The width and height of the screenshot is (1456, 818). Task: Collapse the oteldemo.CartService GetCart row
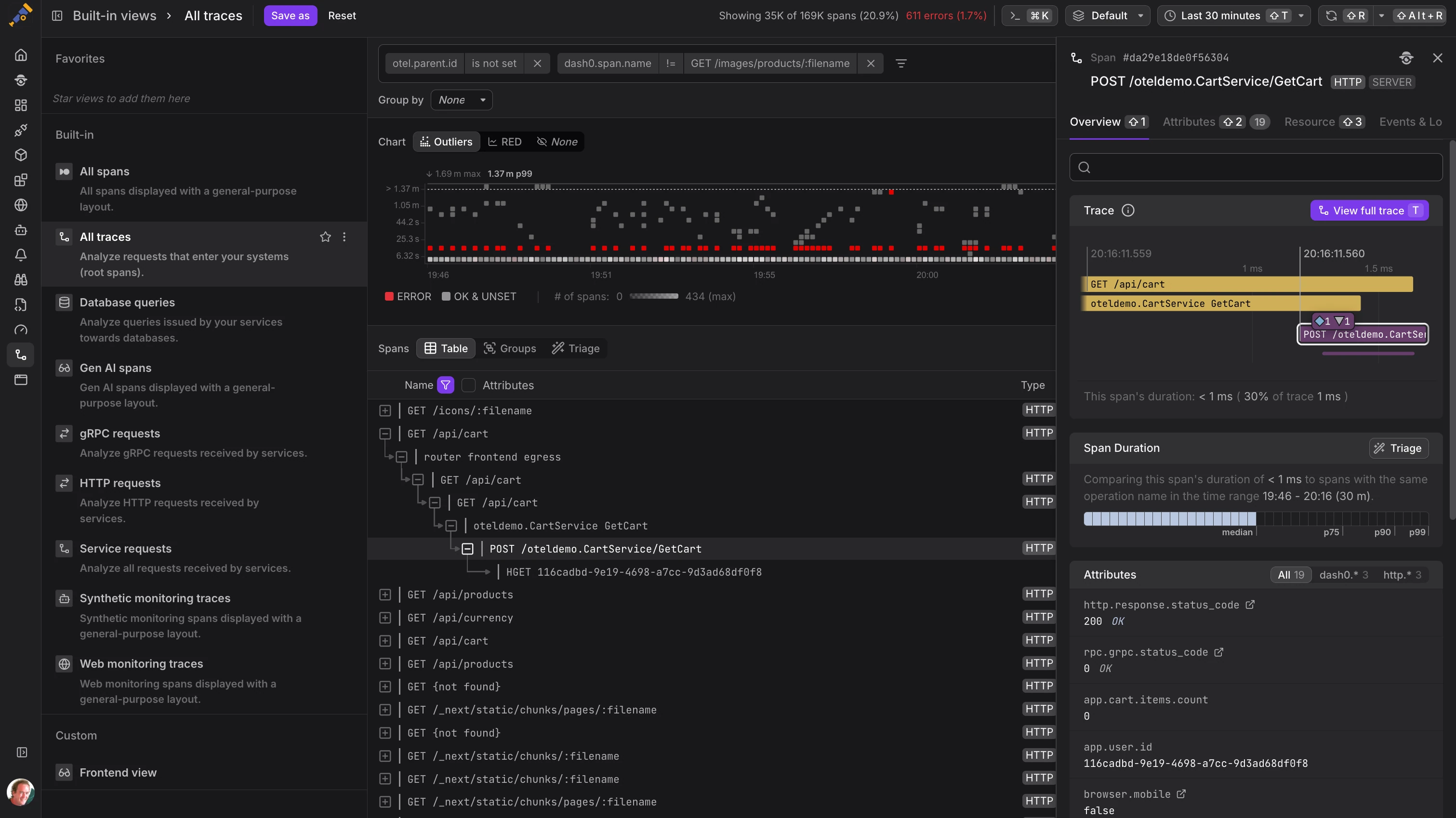(451, 526)
